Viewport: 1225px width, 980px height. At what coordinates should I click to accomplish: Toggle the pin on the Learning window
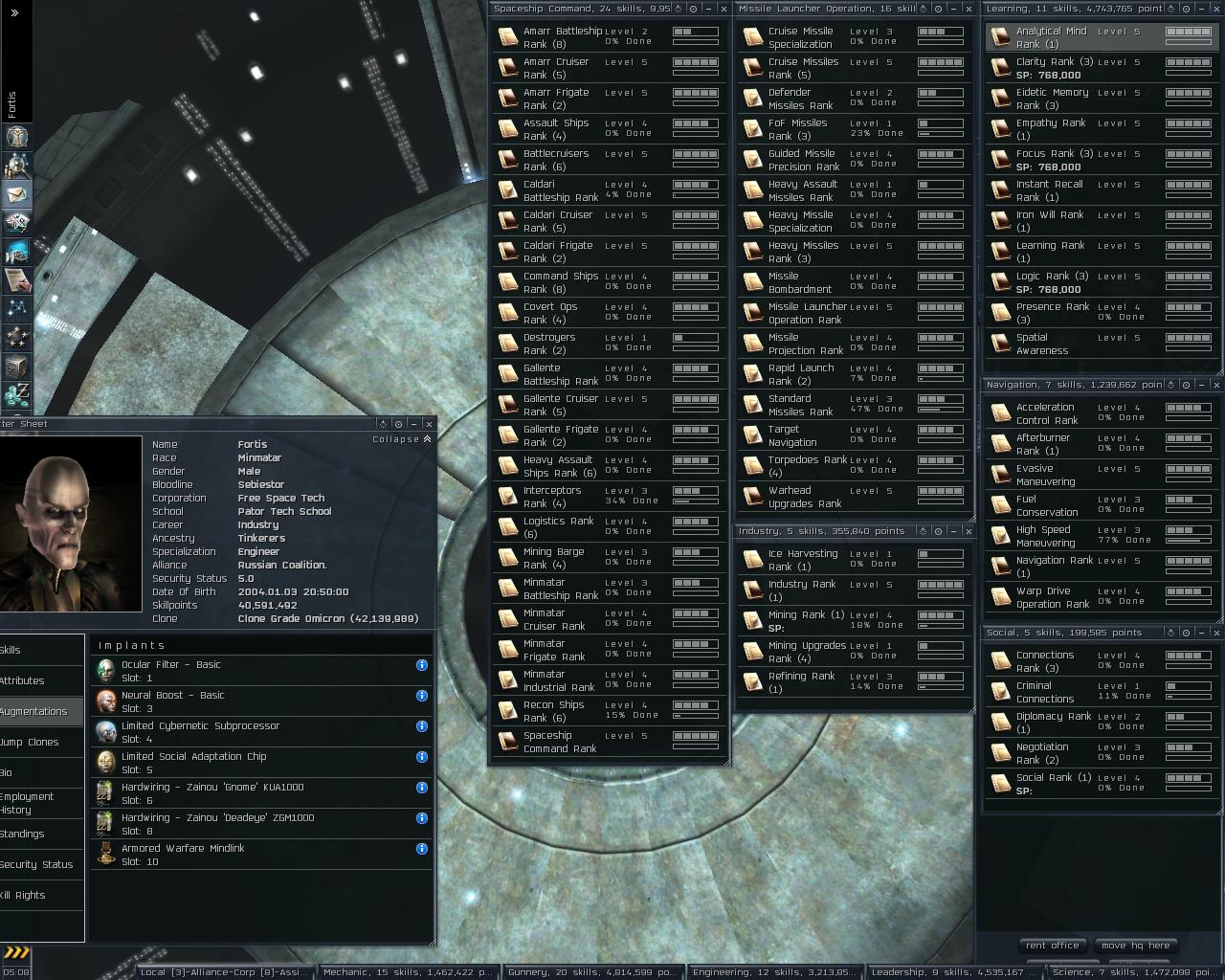[1186, 9]
